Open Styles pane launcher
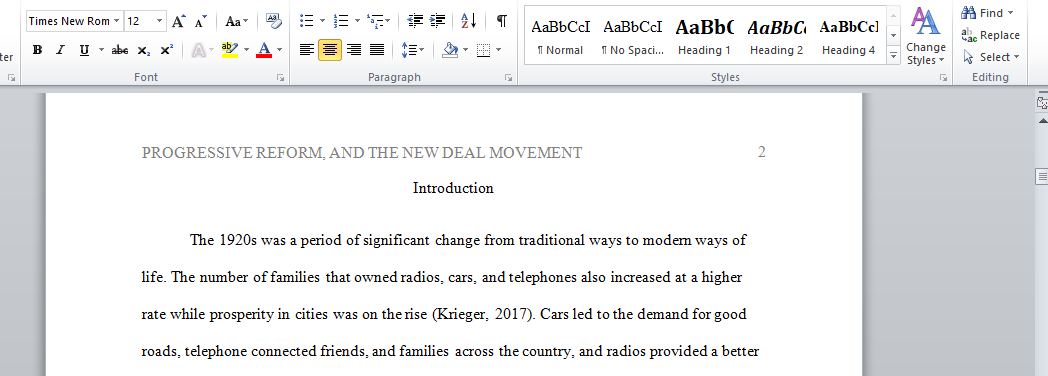 944,78
